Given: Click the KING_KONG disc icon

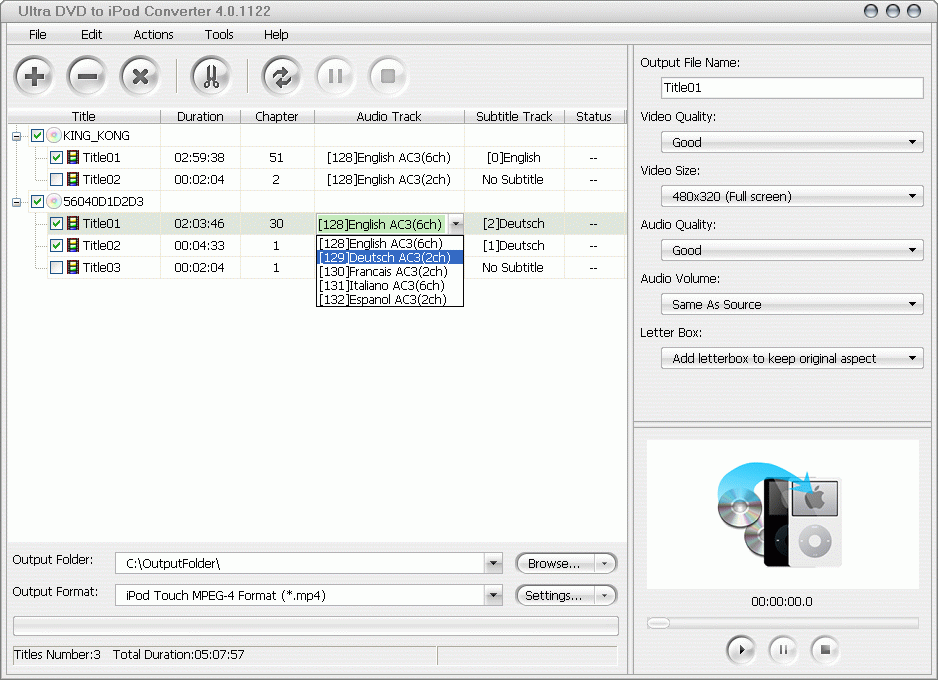Looking at the screenshot, I should click(x=54, y=135).
